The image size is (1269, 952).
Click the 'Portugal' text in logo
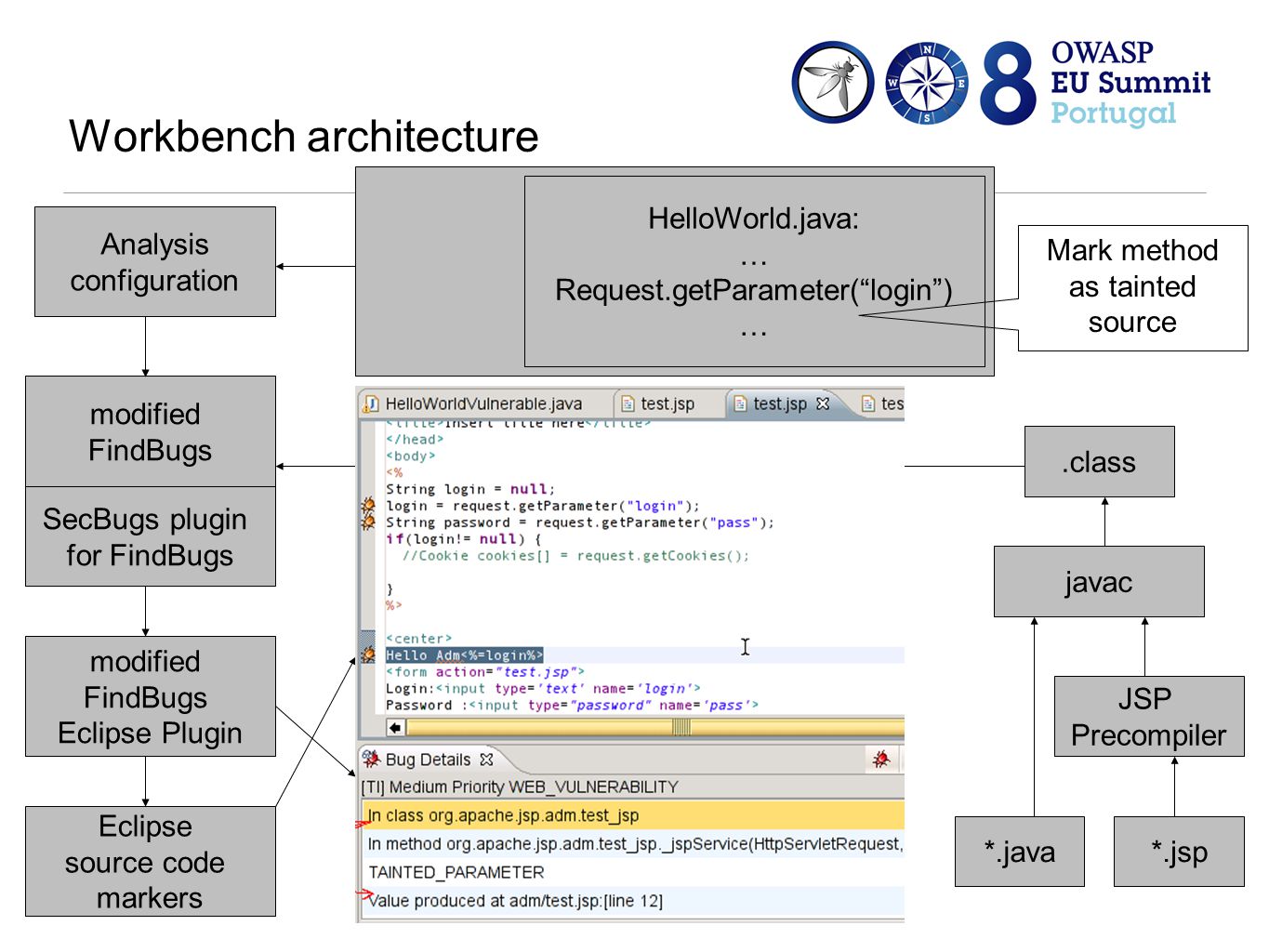point(1114,113)
